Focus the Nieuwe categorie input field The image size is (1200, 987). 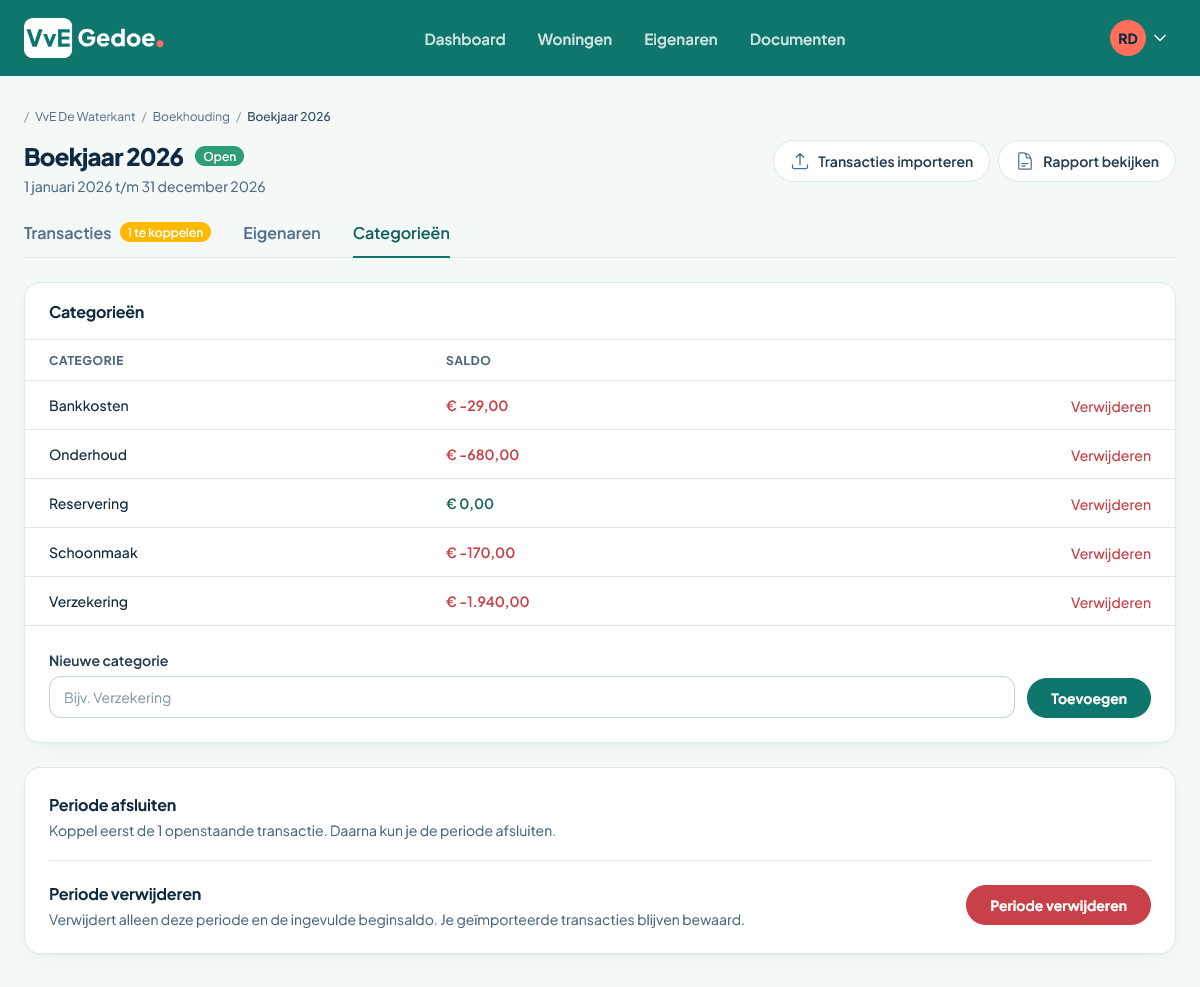532,698
